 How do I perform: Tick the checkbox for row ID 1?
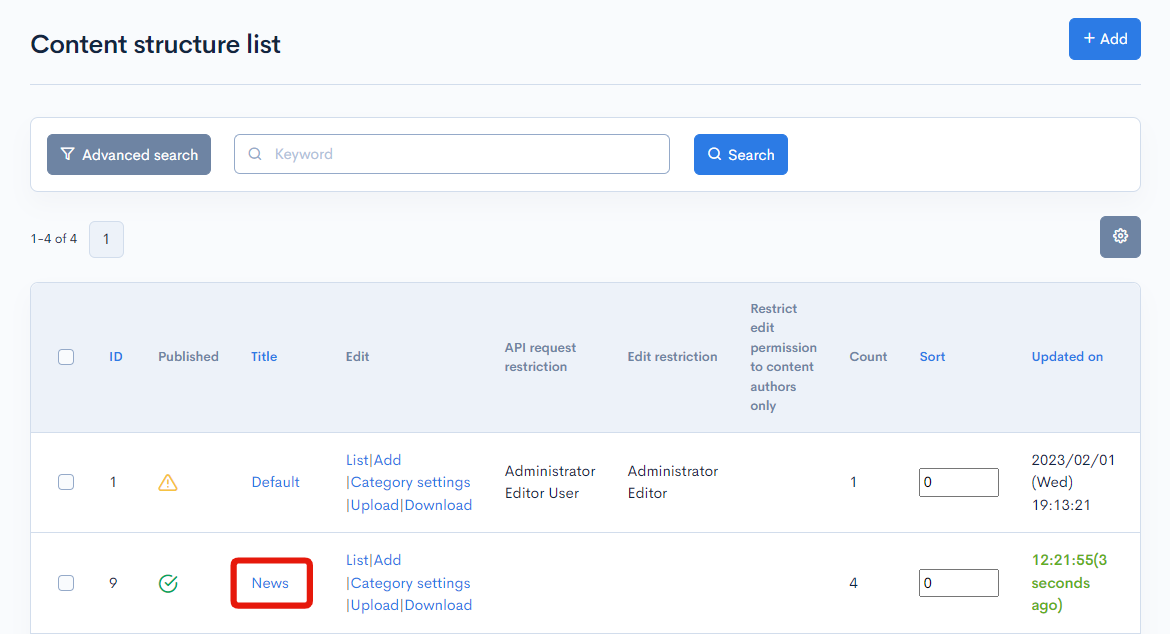[x=66, y=481]
